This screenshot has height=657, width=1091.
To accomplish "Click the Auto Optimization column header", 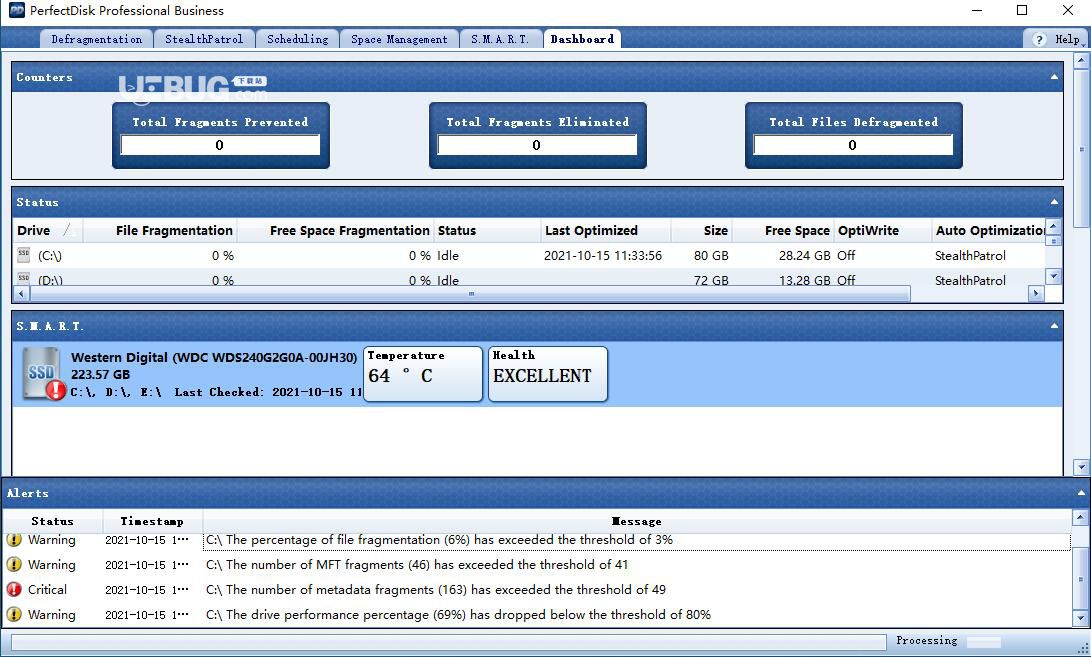I will (x=989, y=230).
